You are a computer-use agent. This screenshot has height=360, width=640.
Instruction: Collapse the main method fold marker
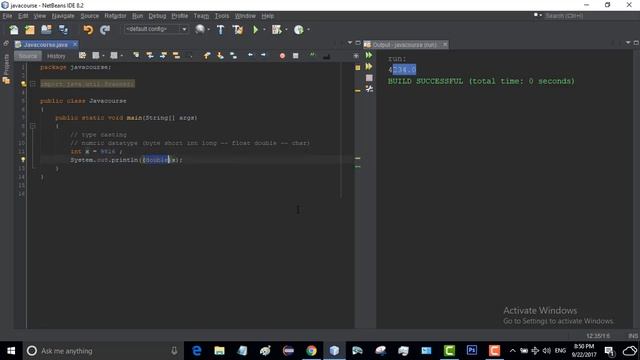tap(33, 126)
